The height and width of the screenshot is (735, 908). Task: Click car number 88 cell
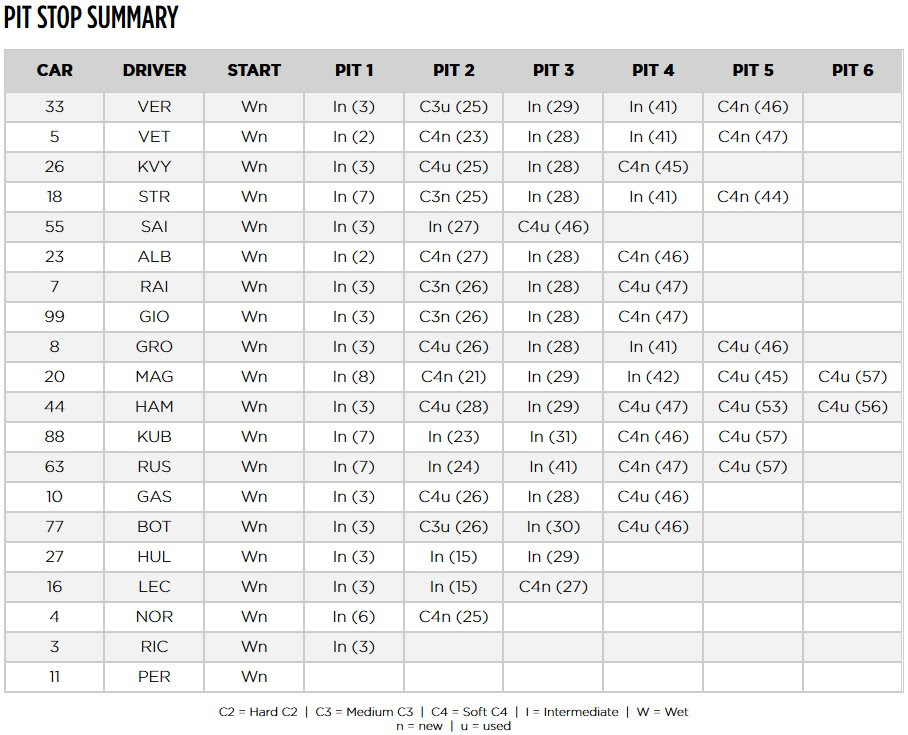tap(54, 437)
